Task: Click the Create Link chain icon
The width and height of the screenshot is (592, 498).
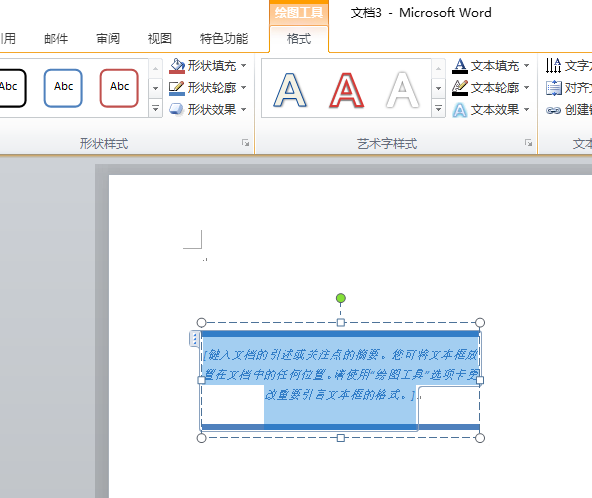Action: click(x=553, y=110)
